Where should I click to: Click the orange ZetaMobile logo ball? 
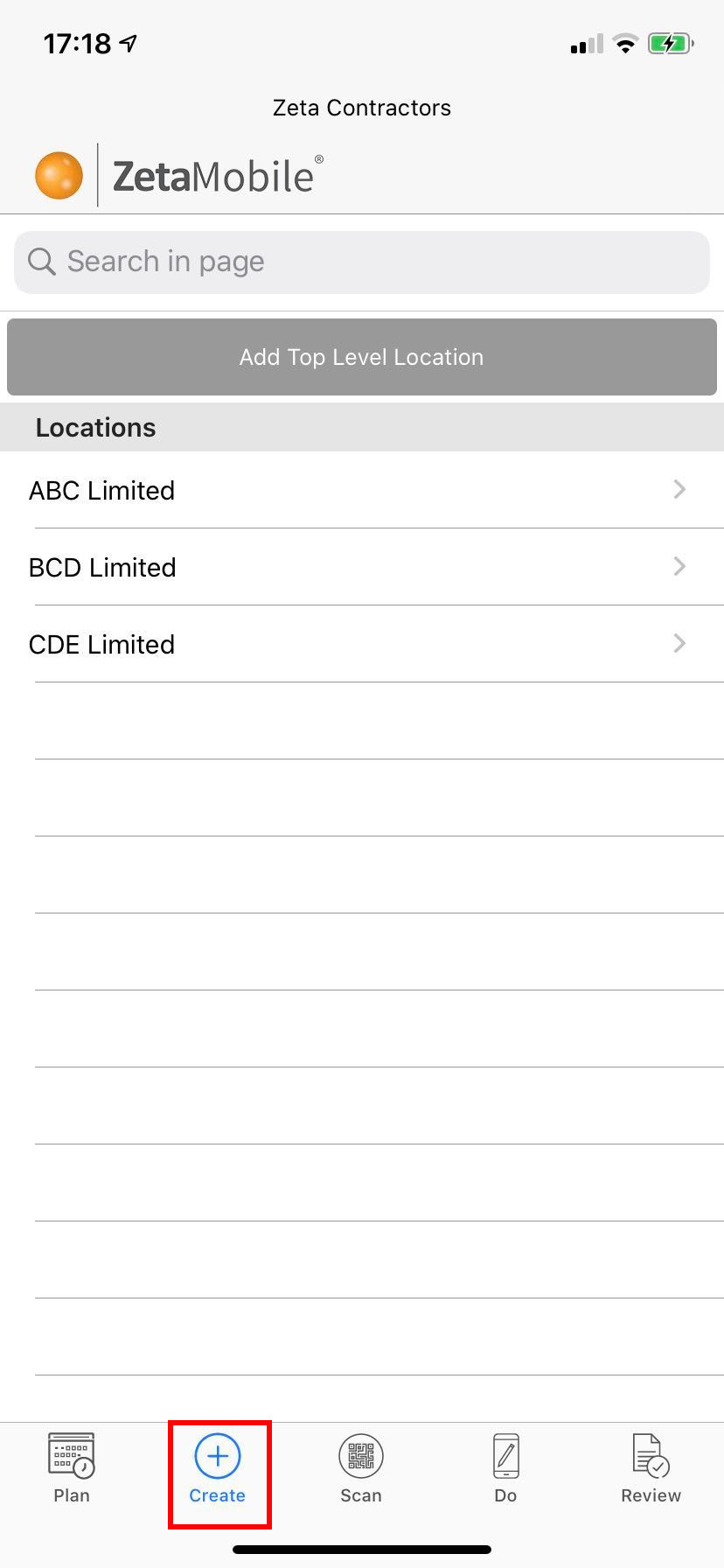tap(59, 175)
